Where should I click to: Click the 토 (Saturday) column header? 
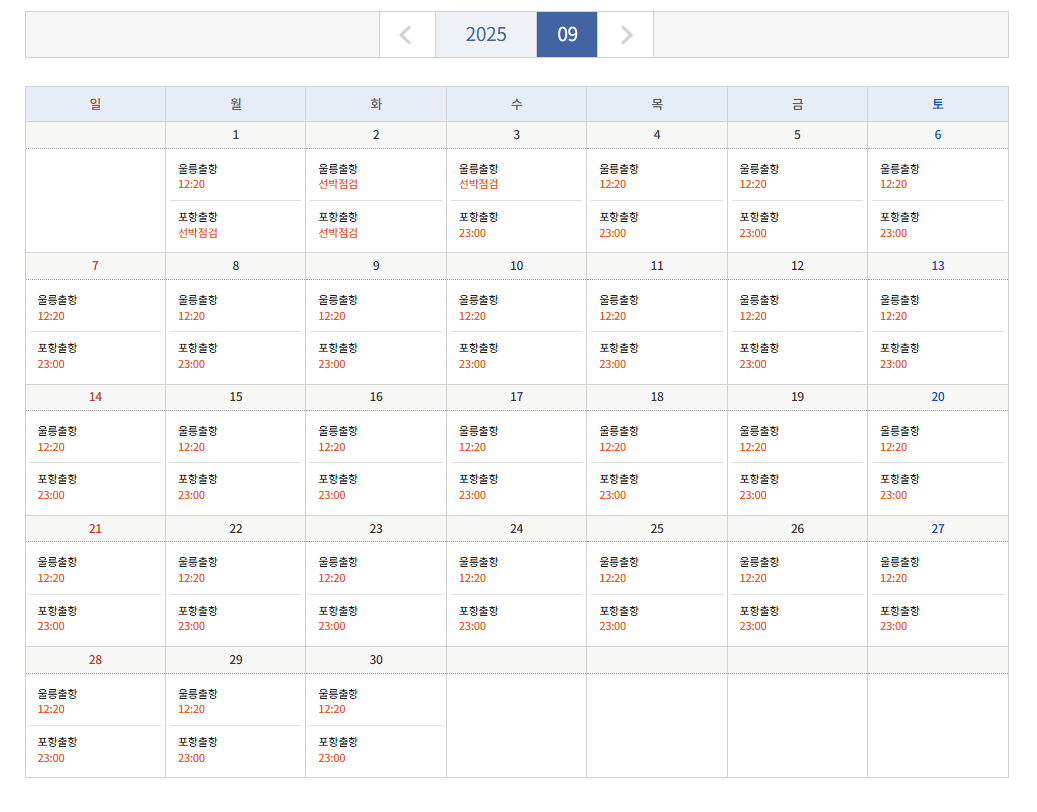pyautogui.click(x=938, y=104)
